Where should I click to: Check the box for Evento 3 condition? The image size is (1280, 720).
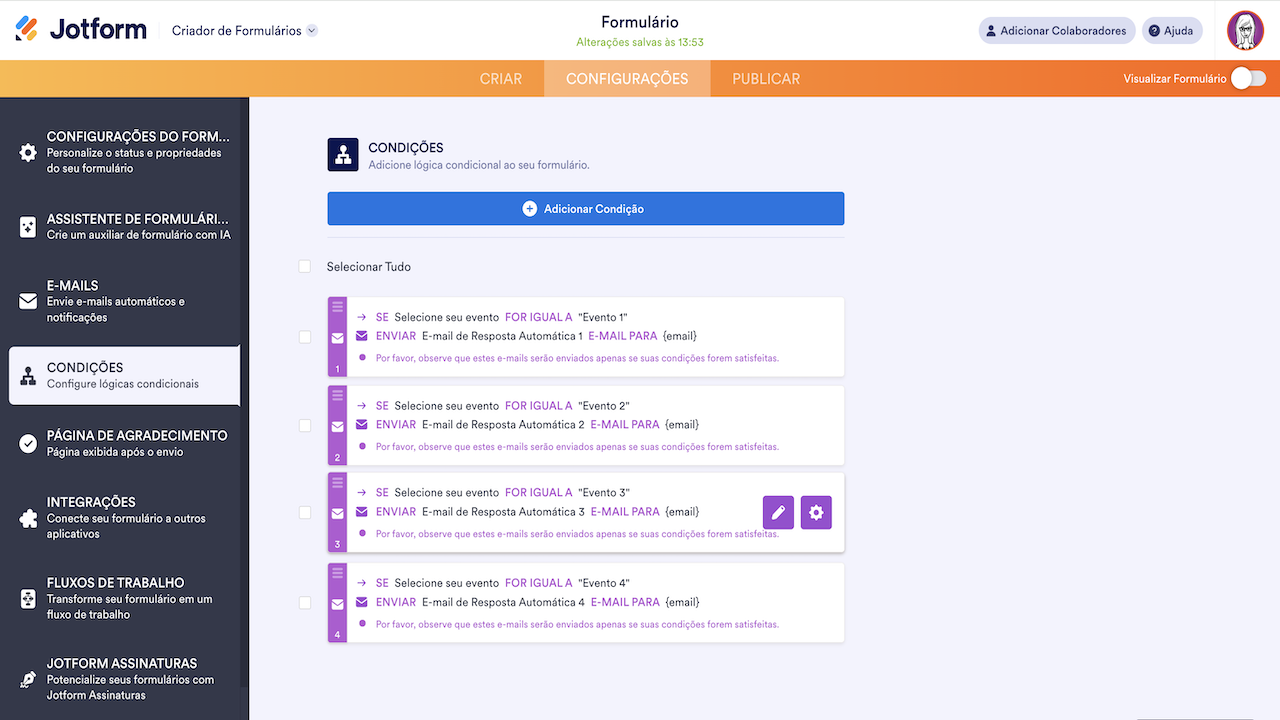[305, 513]
